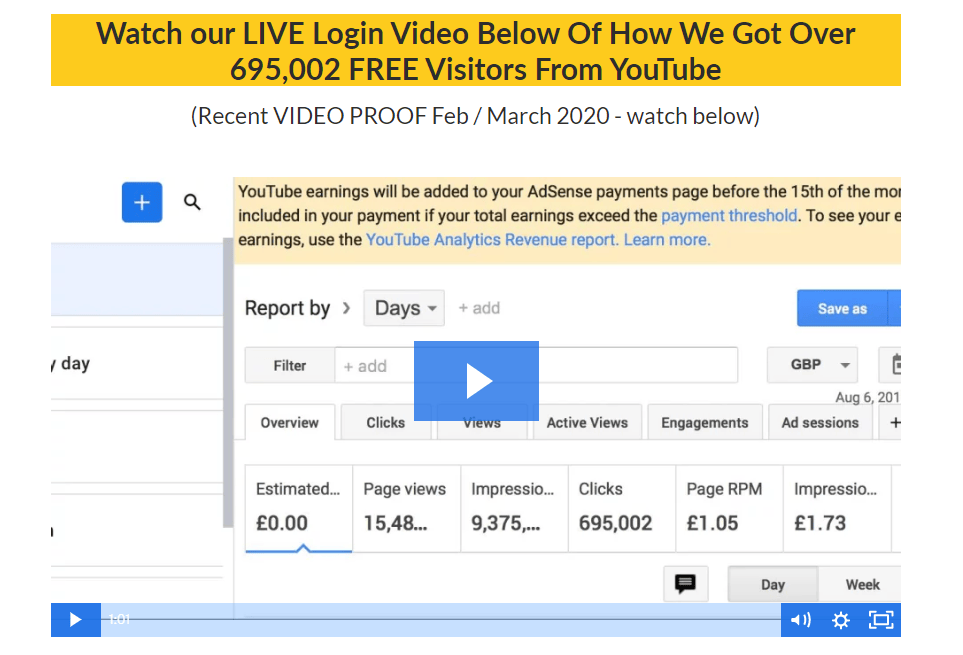The height and width of the screenshot is (655, 963).
Task: Enter fullscreen using the player's fullscreen icon
Action: pos(881,620)
